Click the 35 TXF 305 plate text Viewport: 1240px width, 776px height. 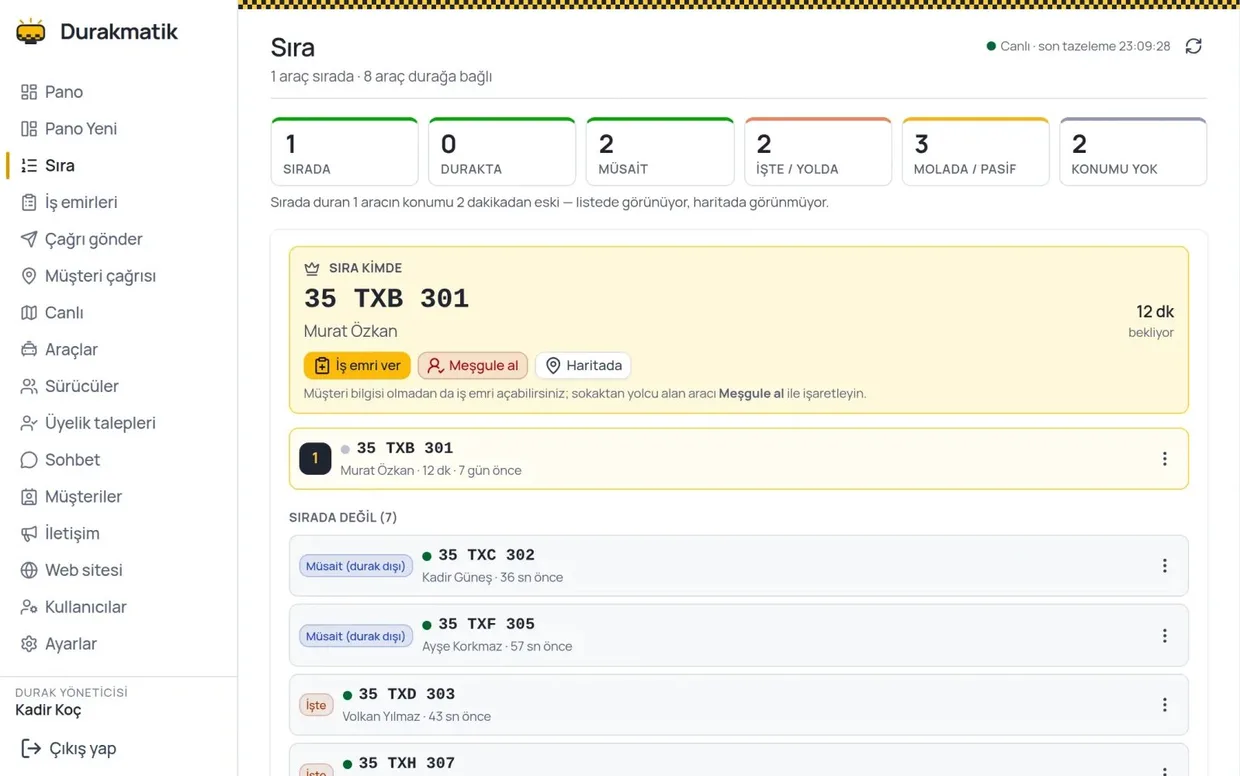click(x=486, y=624)
